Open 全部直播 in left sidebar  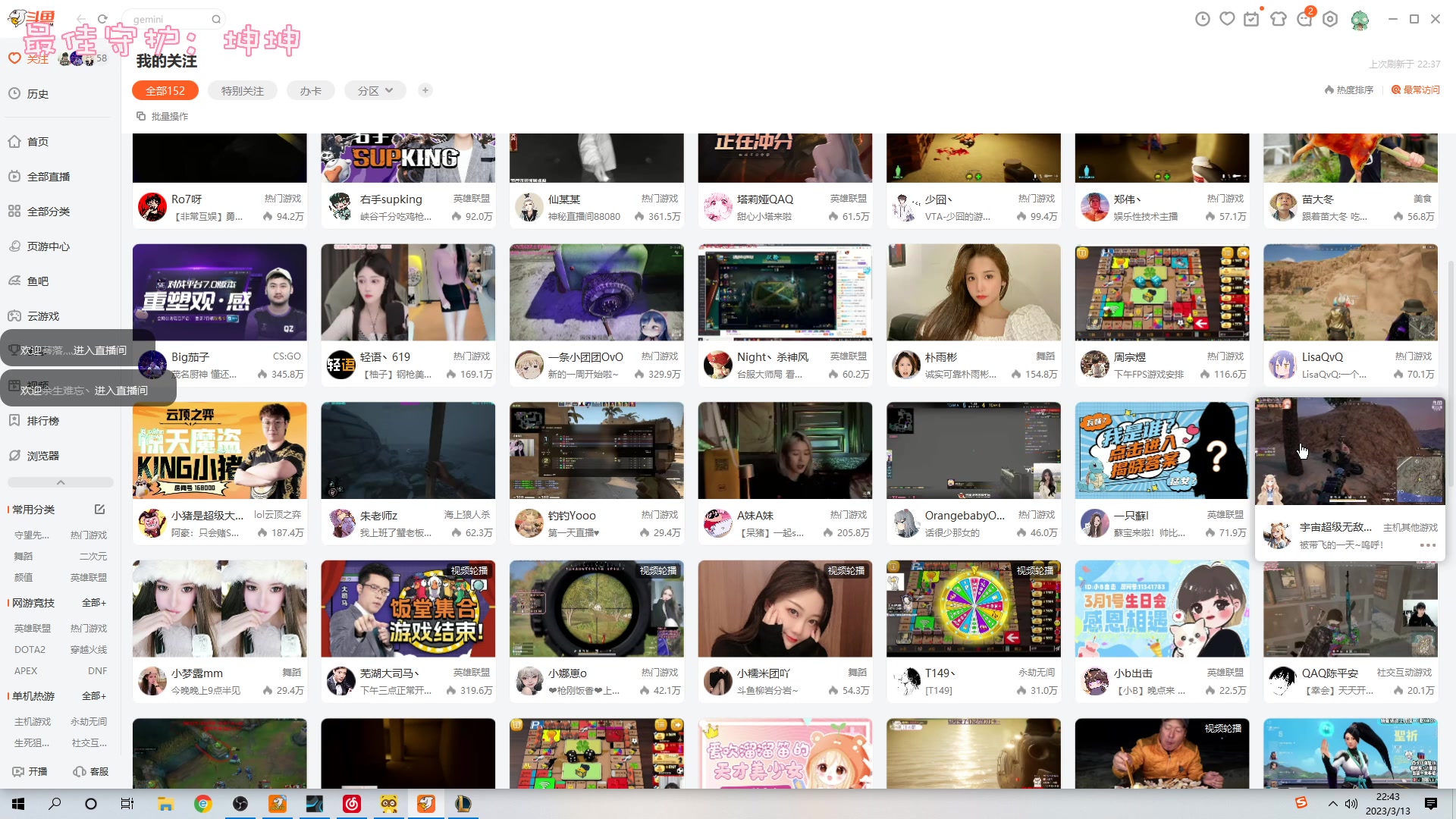pyautogui.click(x=48, y=177)
